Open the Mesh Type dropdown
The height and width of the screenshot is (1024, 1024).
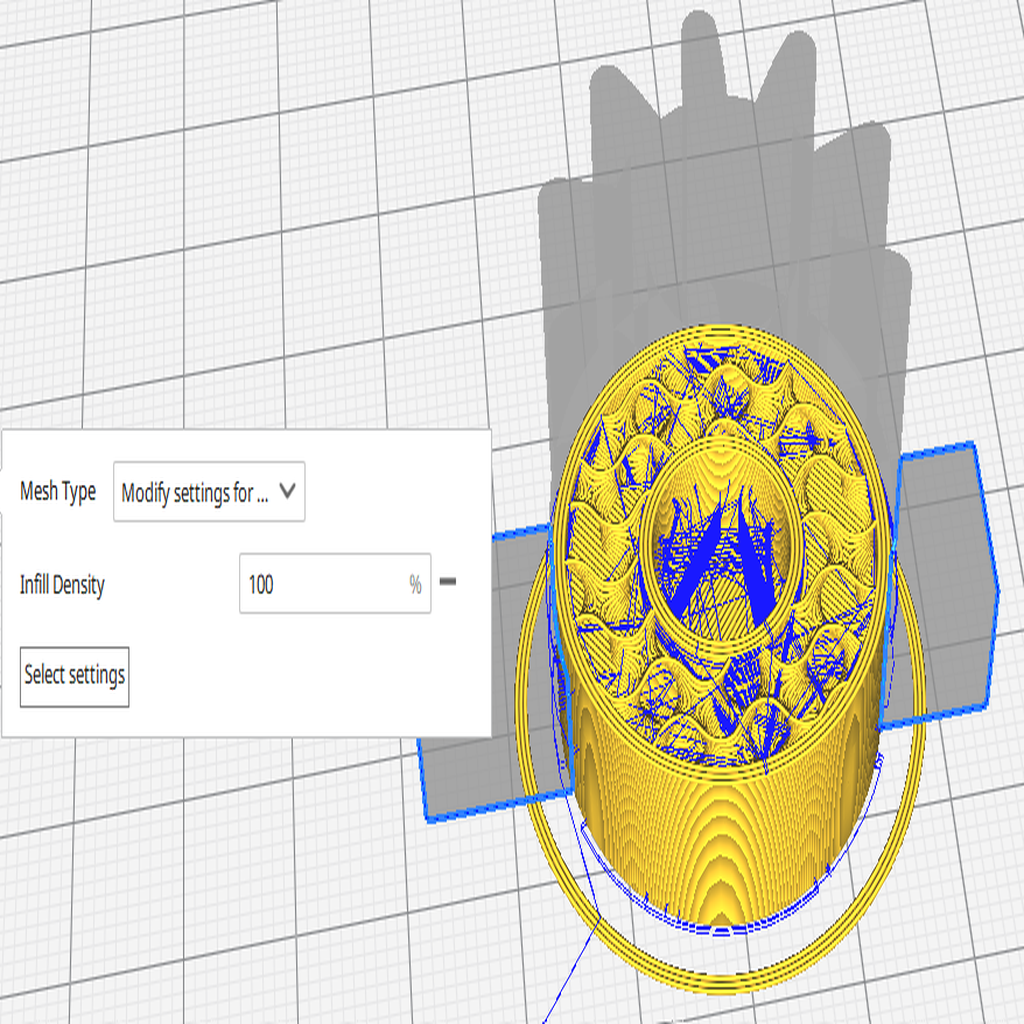(208, 491)
